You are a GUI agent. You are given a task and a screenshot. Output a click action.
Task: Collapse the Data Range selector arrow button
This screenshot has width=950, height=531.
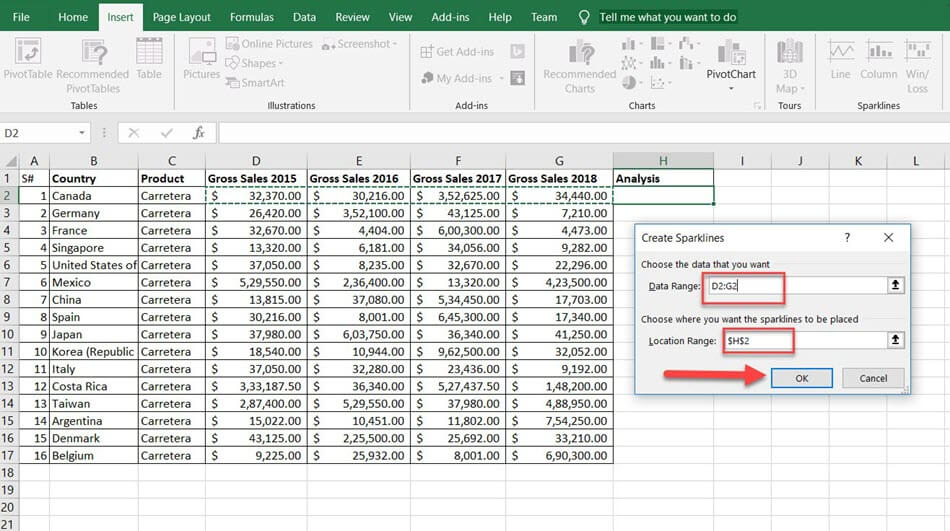896,286
